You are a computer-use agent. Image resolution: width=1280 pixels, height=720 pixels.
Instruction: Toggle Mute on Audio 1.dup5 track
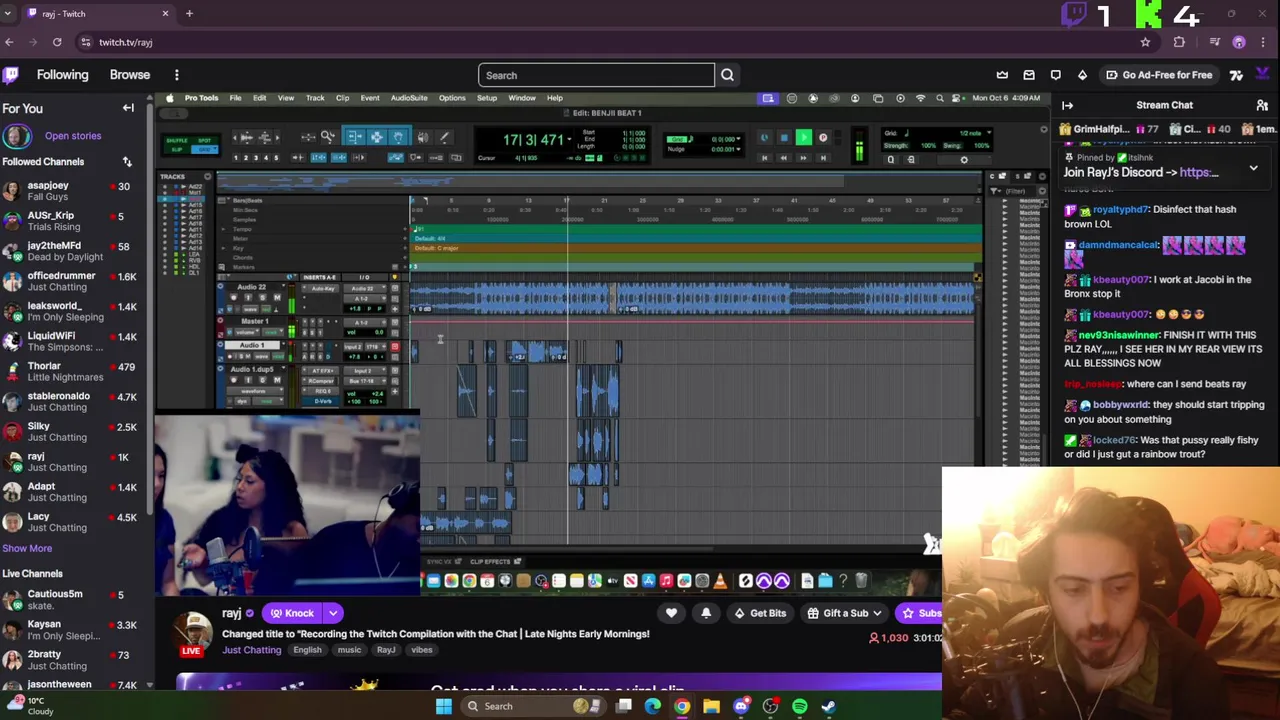coord(277,380)
